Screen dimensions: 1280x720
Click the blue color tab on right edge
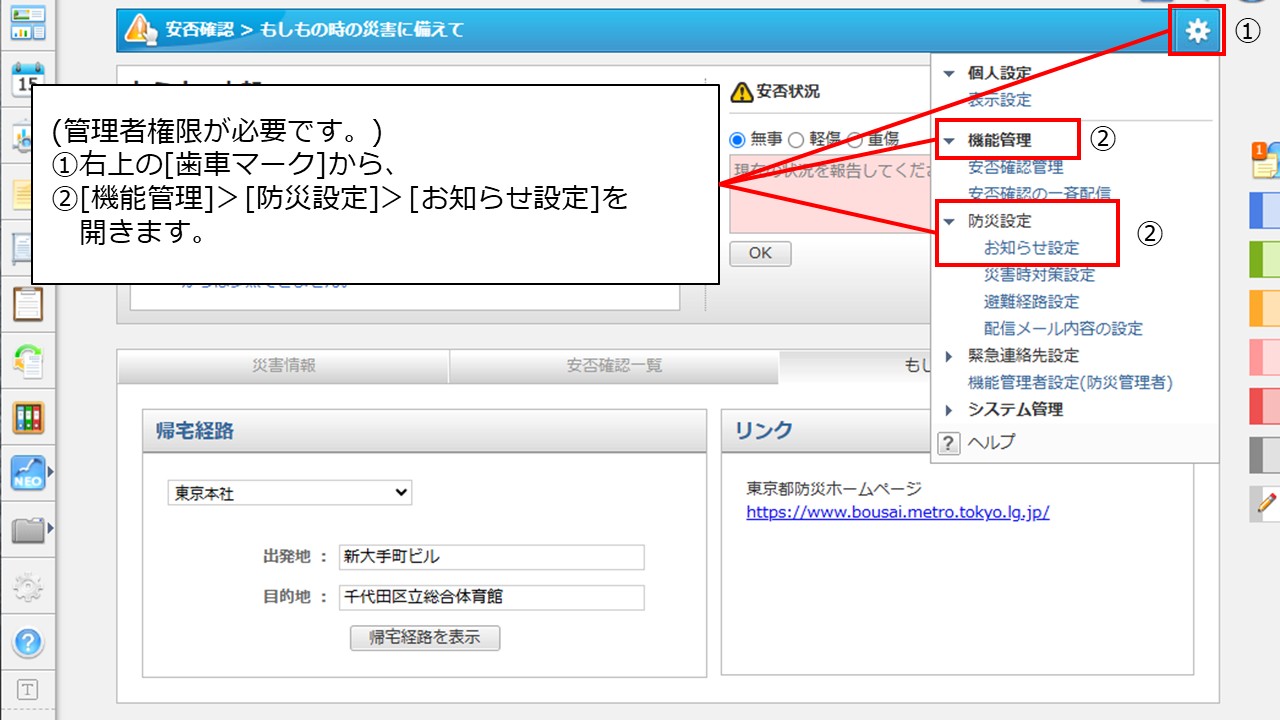point(1265,210)
